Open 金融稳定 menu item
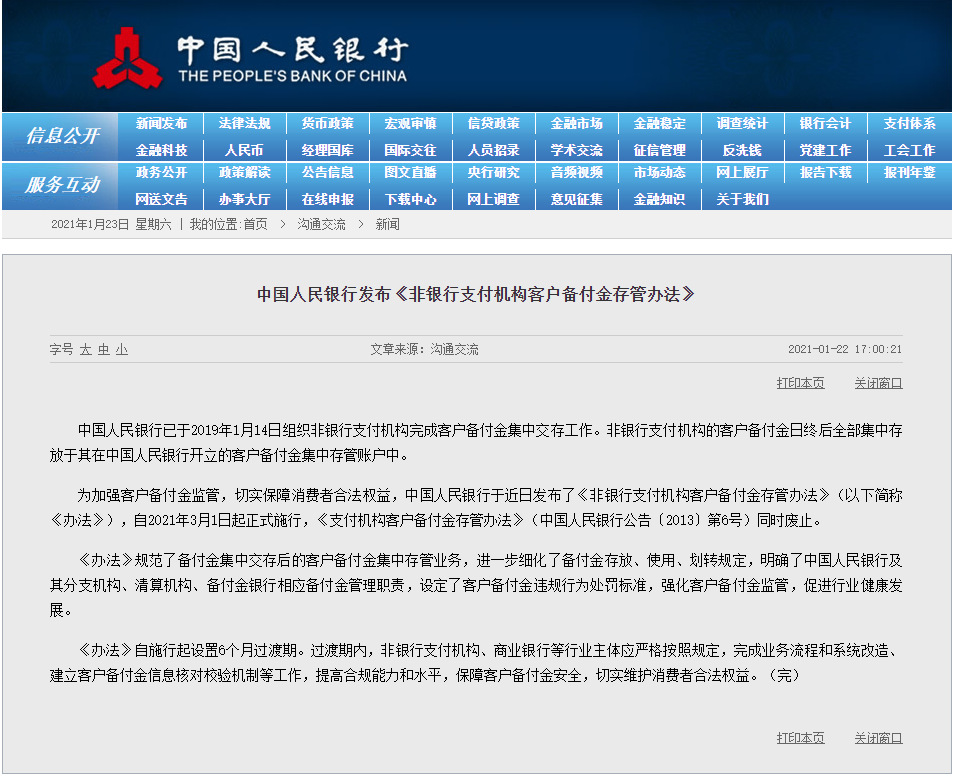The image size is (957, 778). tap(660, 123)
